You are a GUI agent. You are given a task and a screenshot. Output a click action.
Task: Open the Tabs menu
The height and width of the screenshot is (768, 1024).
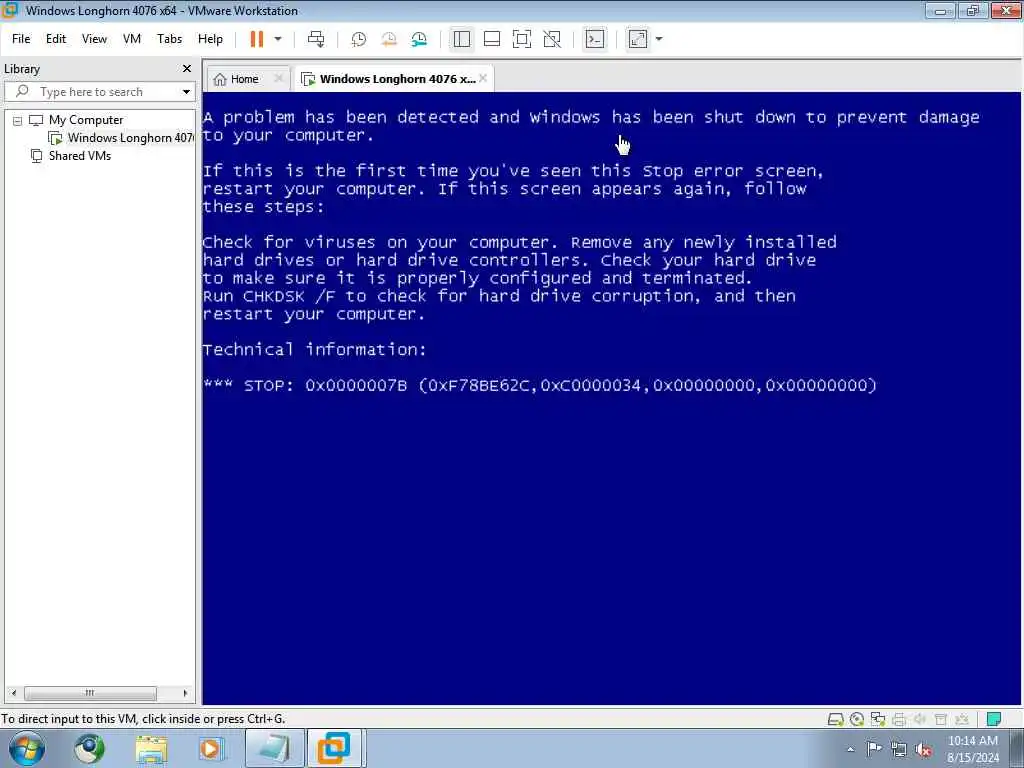pyautogui.click(x=169, y=39)
